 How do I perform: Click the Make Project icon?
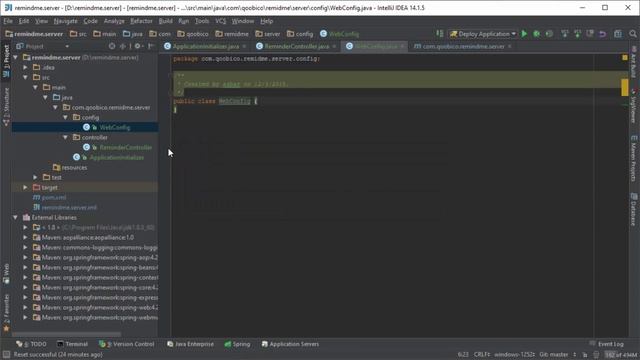click(440, 34)
